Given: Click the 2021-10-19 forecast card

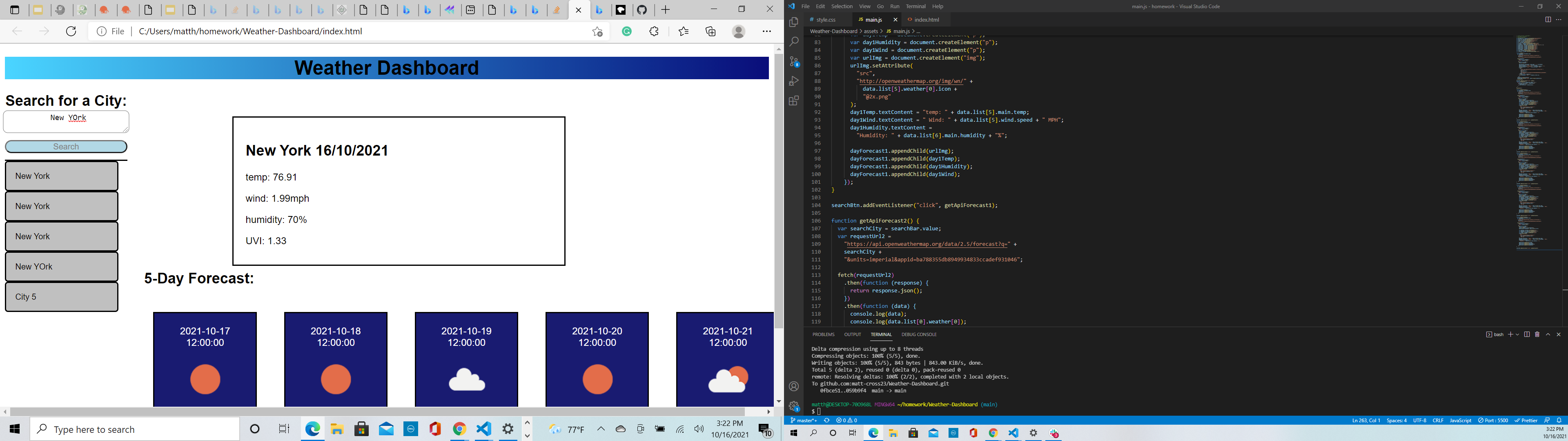Looking at the screenshot, I should pyautogui.click(x=466, y=359).
